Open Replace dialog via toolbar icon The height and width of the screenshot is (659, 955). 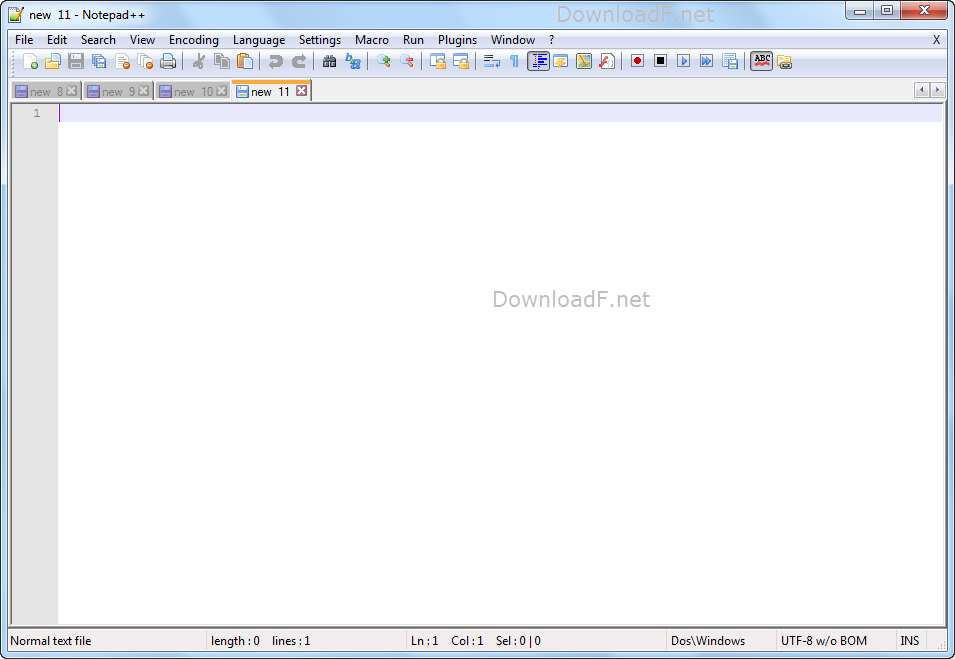point(353,61)
